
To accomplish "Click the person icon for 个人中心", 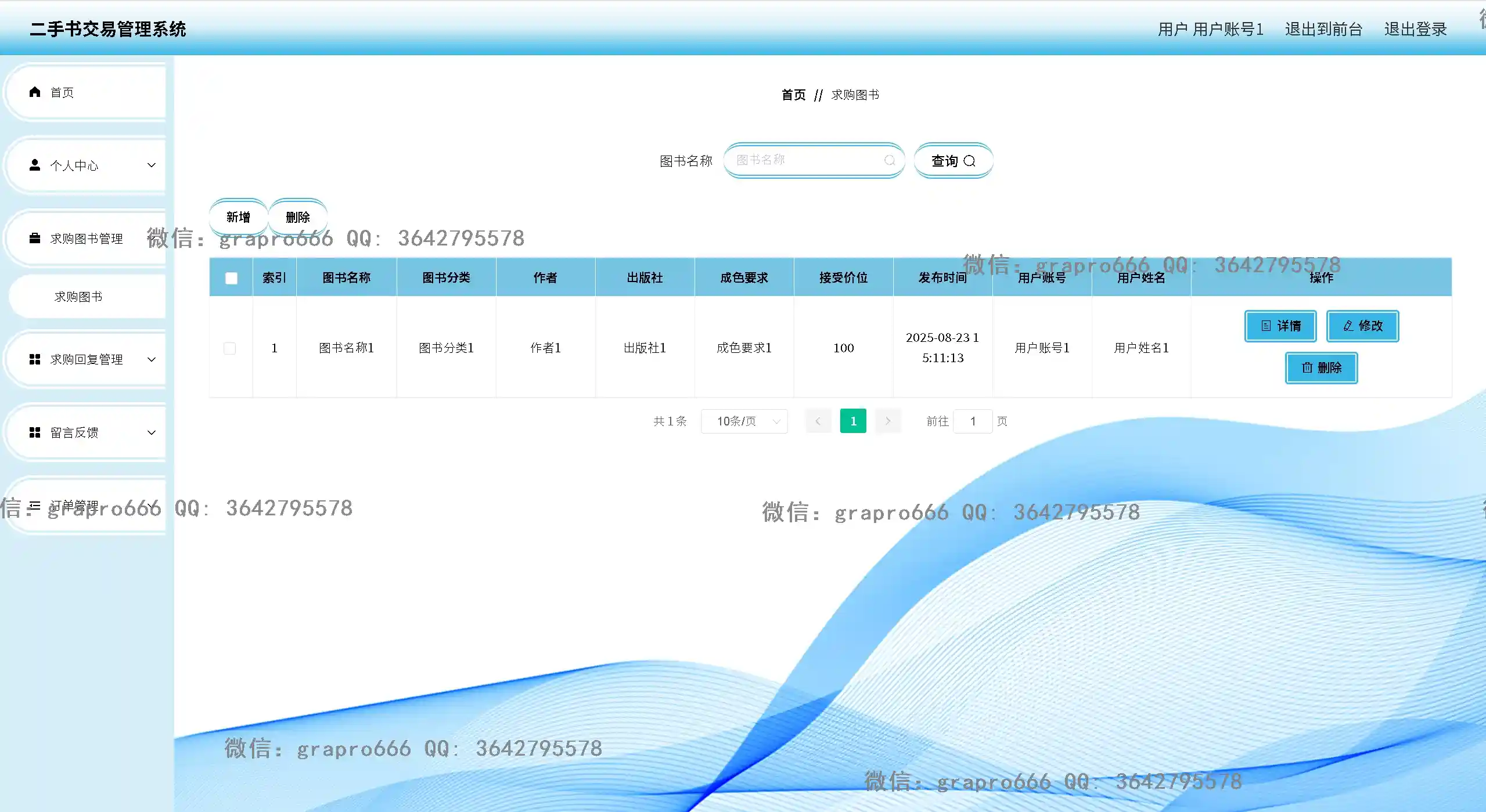I will [35, 165].
